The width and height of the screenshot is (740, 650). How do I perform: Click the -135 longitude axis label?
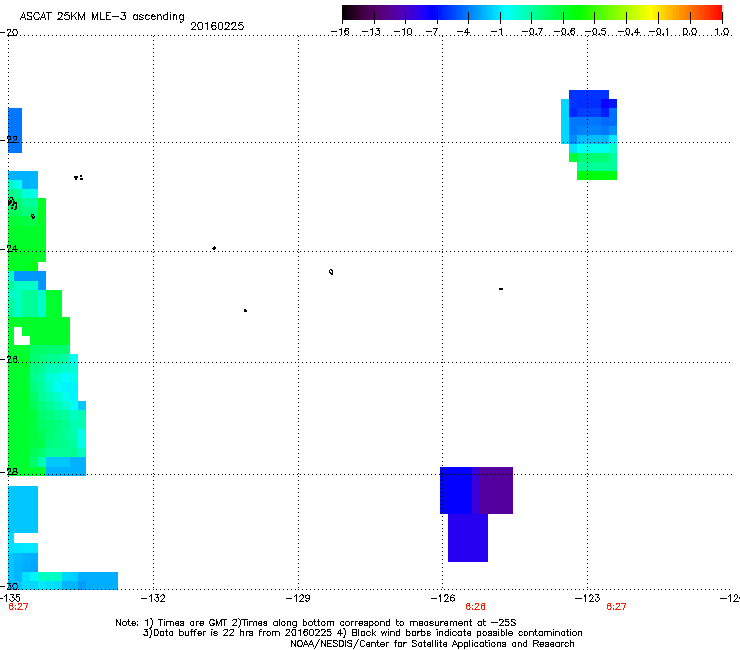pyautogui.click(x=10, y=598)
